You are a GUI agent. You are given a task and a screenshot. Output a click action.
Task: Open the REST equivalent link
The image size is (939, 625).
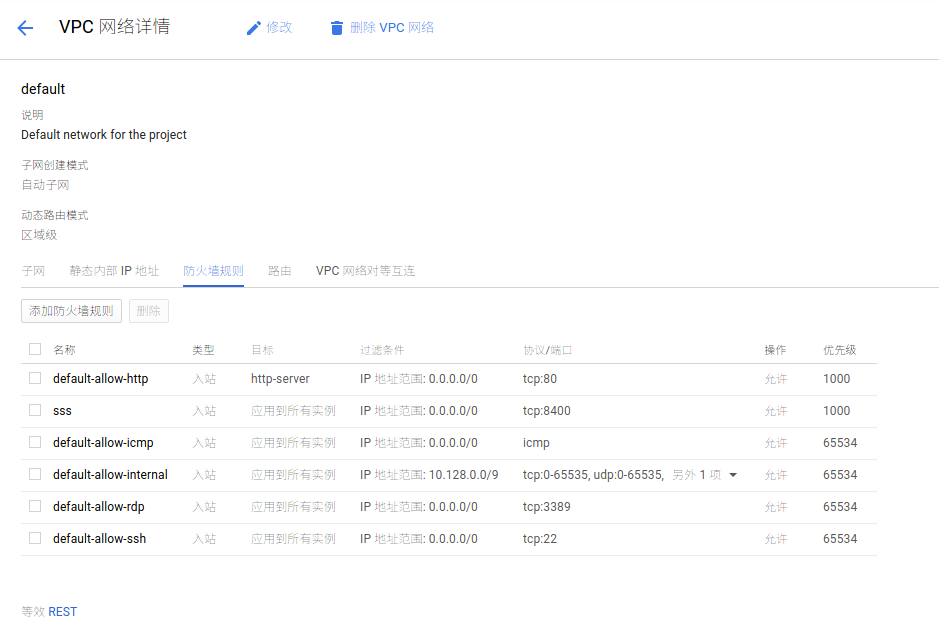61,611
